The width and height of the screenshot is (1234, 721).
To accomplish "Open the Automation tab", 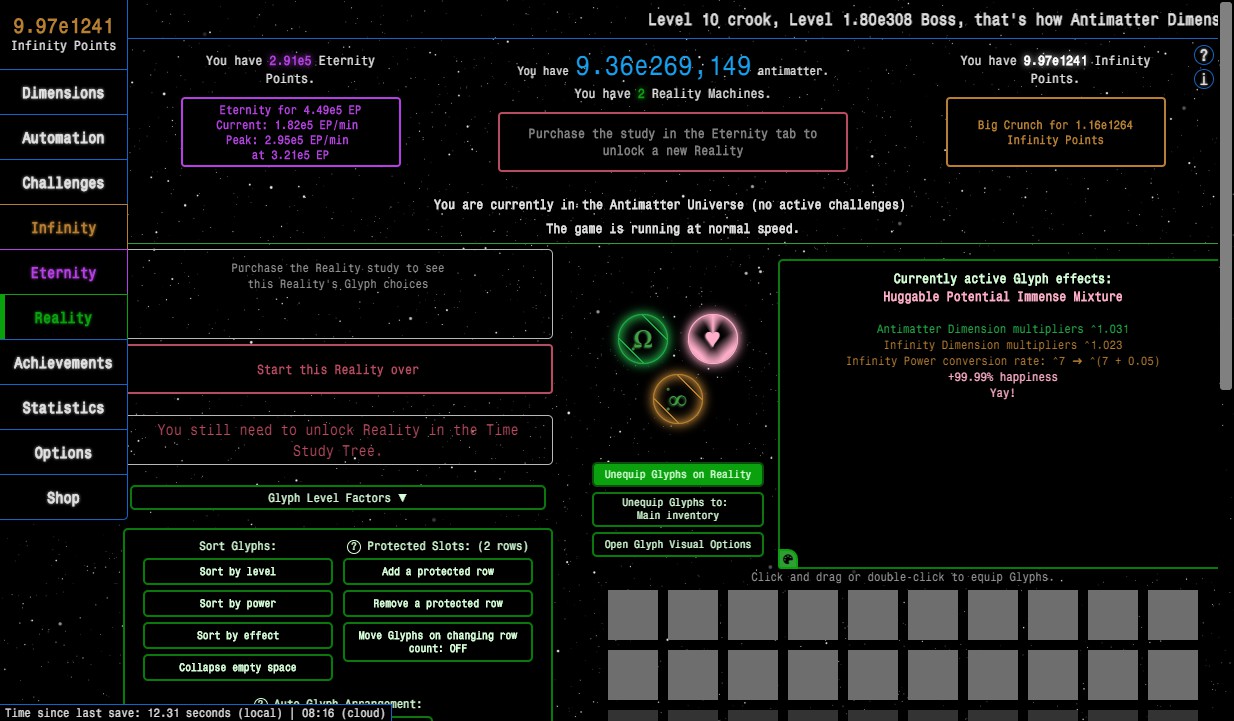I will pyautogui.click(x=63, y=138).
